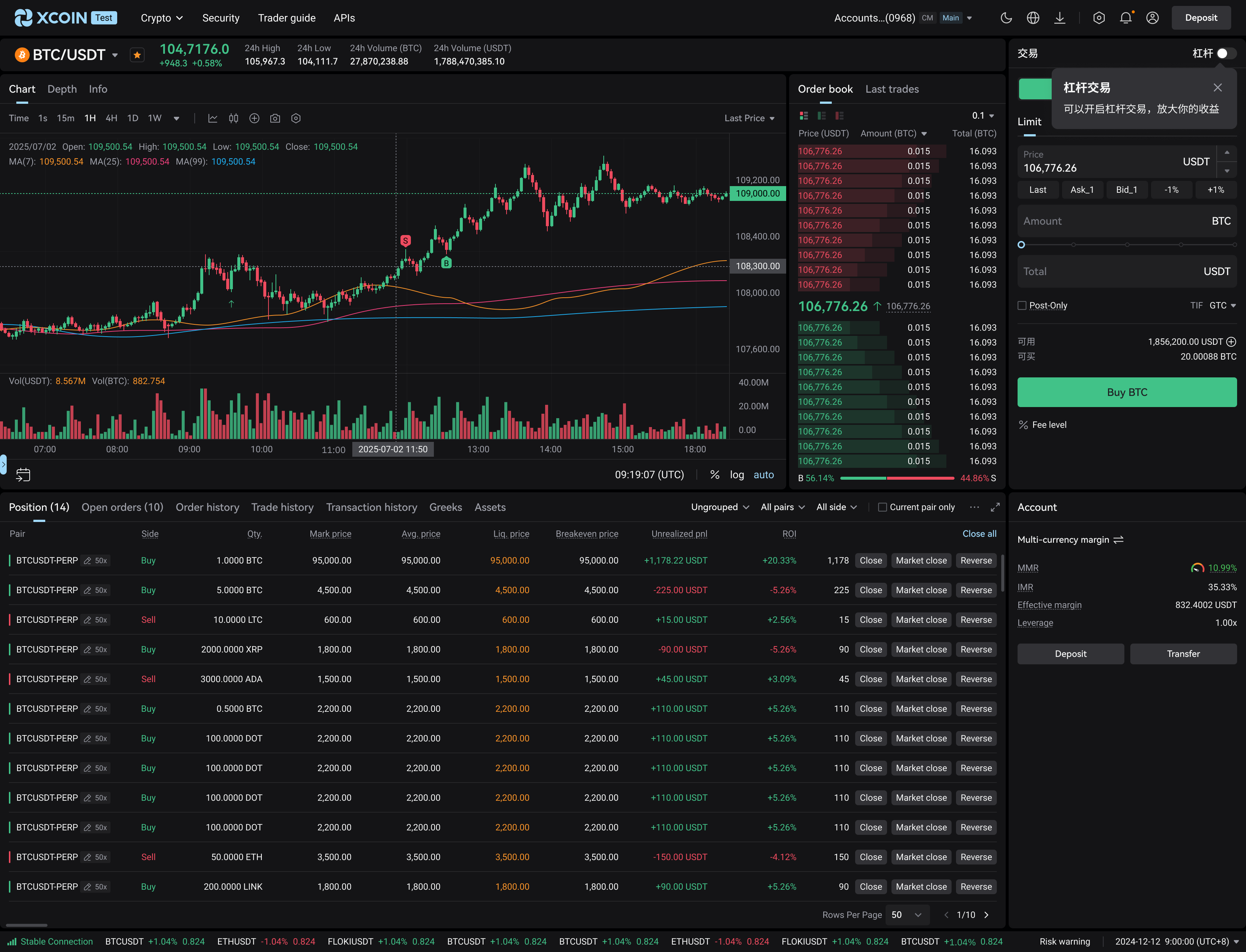The width and height of the screenshot is (1246, 952).
Task: Click Transfer button in Account
Action: pyautogui.click(x=1183, y=654)
